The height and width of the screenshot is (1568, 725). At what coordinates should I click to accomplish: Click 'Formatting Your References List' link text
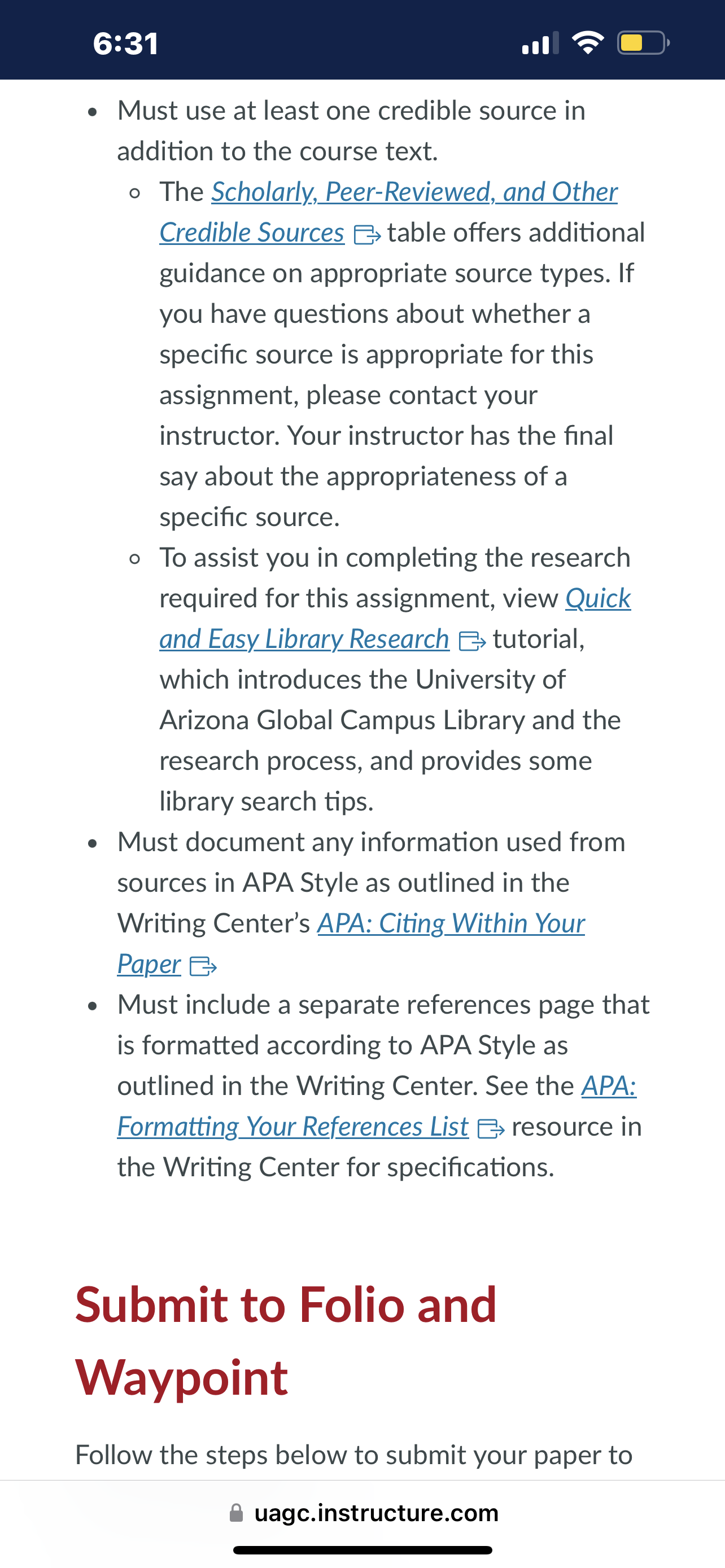[x=293, y=1127]
